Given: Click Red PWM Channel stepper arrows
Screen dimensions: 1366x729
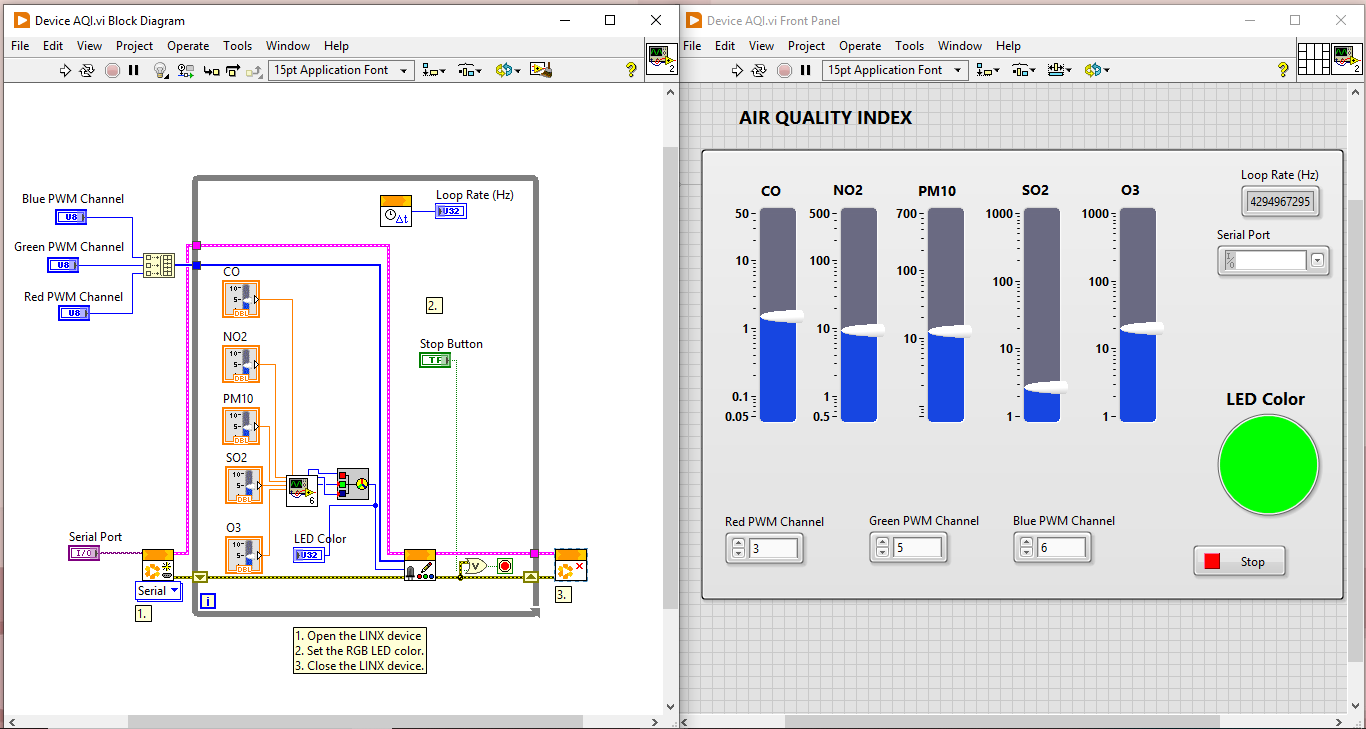Looking at the screenshot, I should [x=739, y=548].
